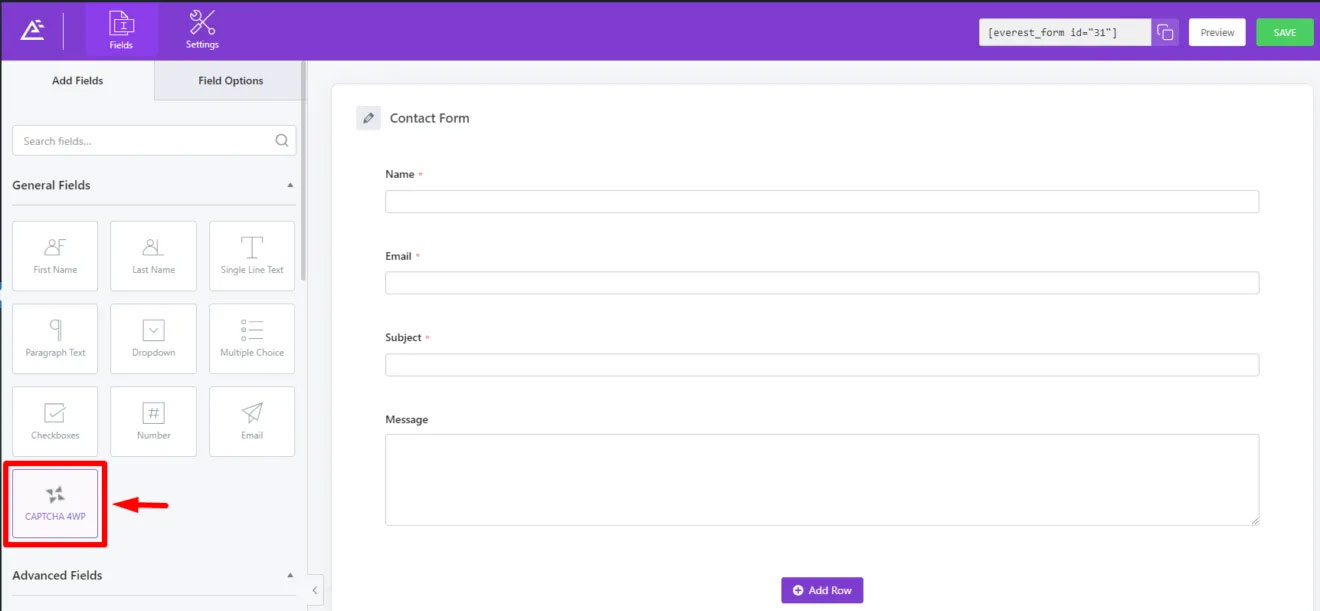Viewport: 1320px width, 611px height.
Task: Click the Email input in the form
Action: point(822,283)
